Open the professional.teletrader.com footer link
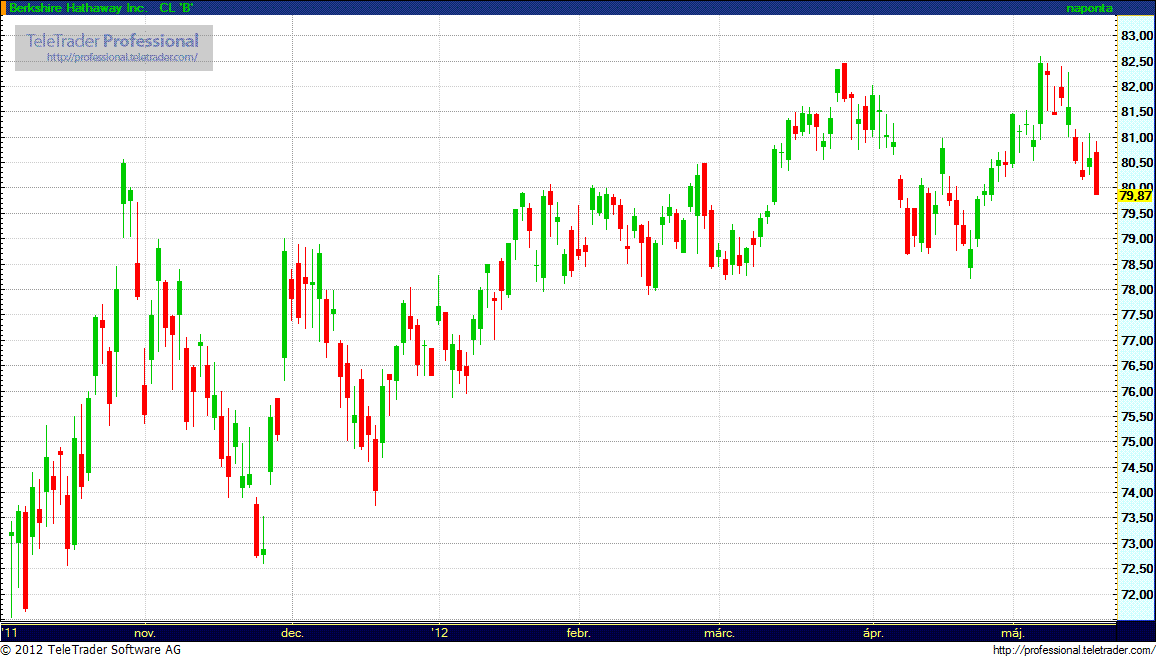Image resolution: width=1156 pixels, height=659 pixels. 1074,650
